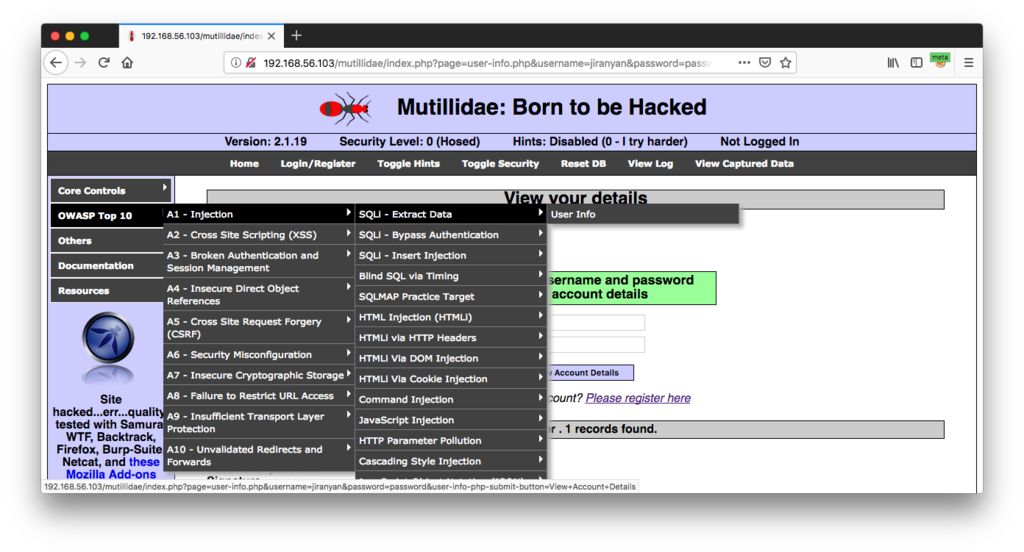This screenshot has height=552, width=1024.
Task: Expand A4 - Insecure Direct Object References
Action: pos(259,295)
